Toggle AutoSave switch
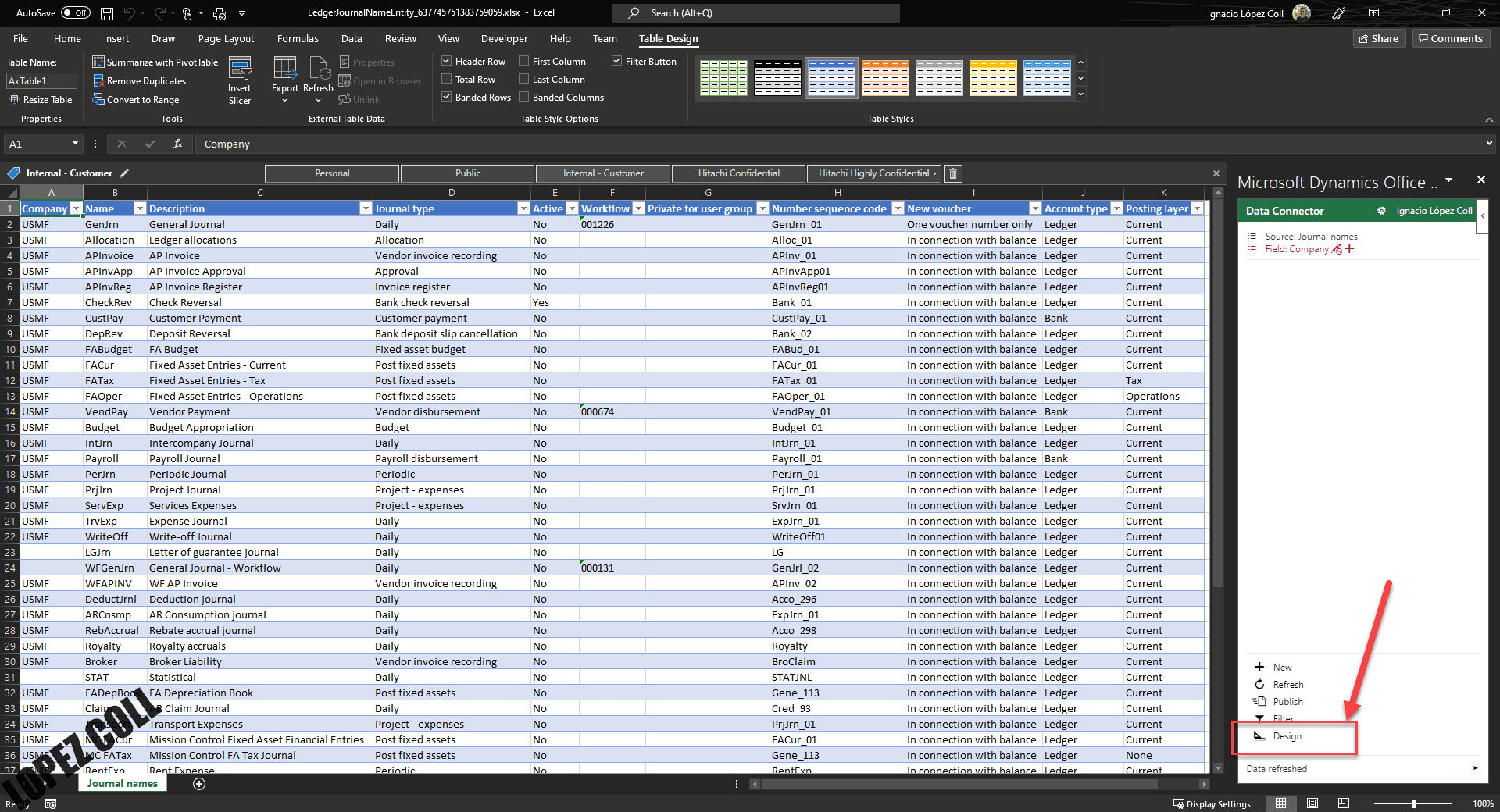The width and height of the screenshot is (1500, 812). tap(76, 13)
